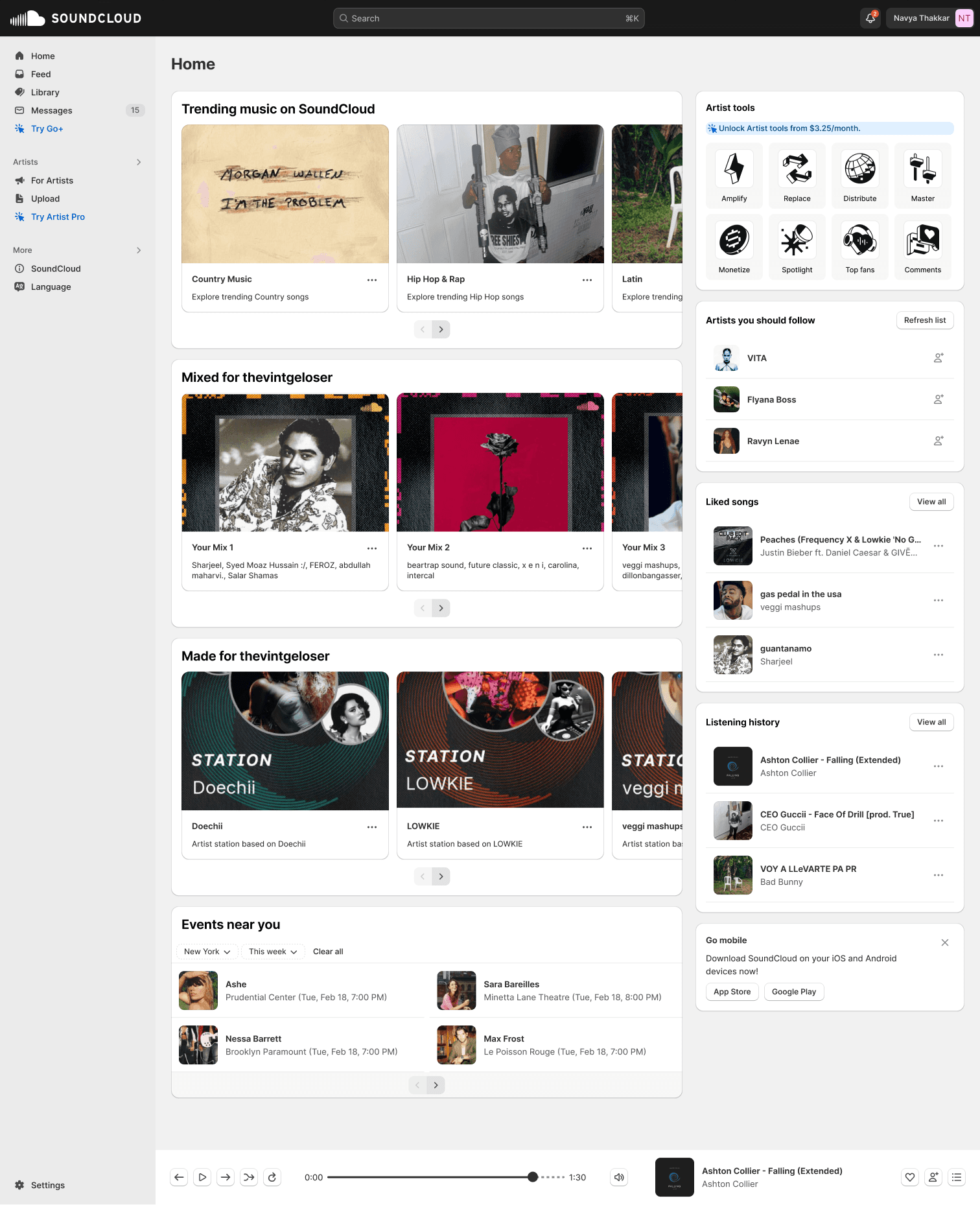Show next Mixed for thevintgeloser cards
This screenshot has width=980, height=1205.
pyautogui.click(x=441, y=608)
